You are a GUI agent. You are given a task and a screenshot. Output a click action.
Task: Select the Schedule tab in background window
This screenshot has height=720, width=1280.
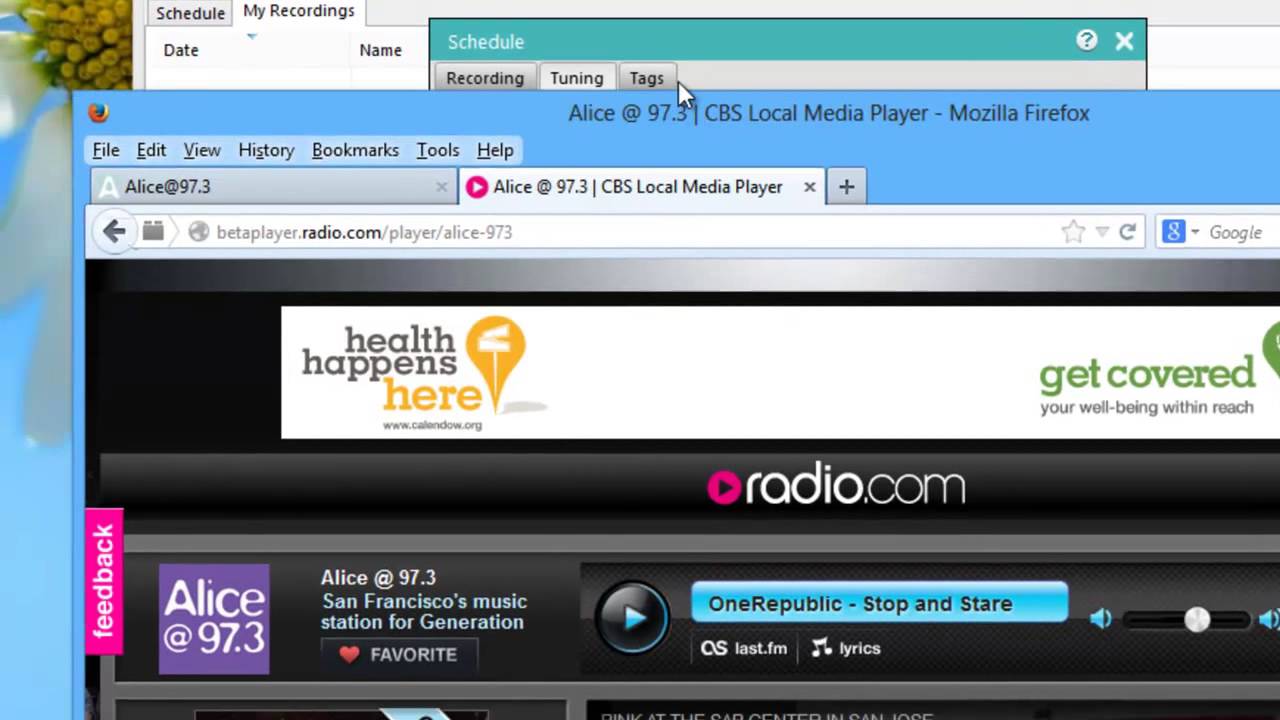coord(190,13)
